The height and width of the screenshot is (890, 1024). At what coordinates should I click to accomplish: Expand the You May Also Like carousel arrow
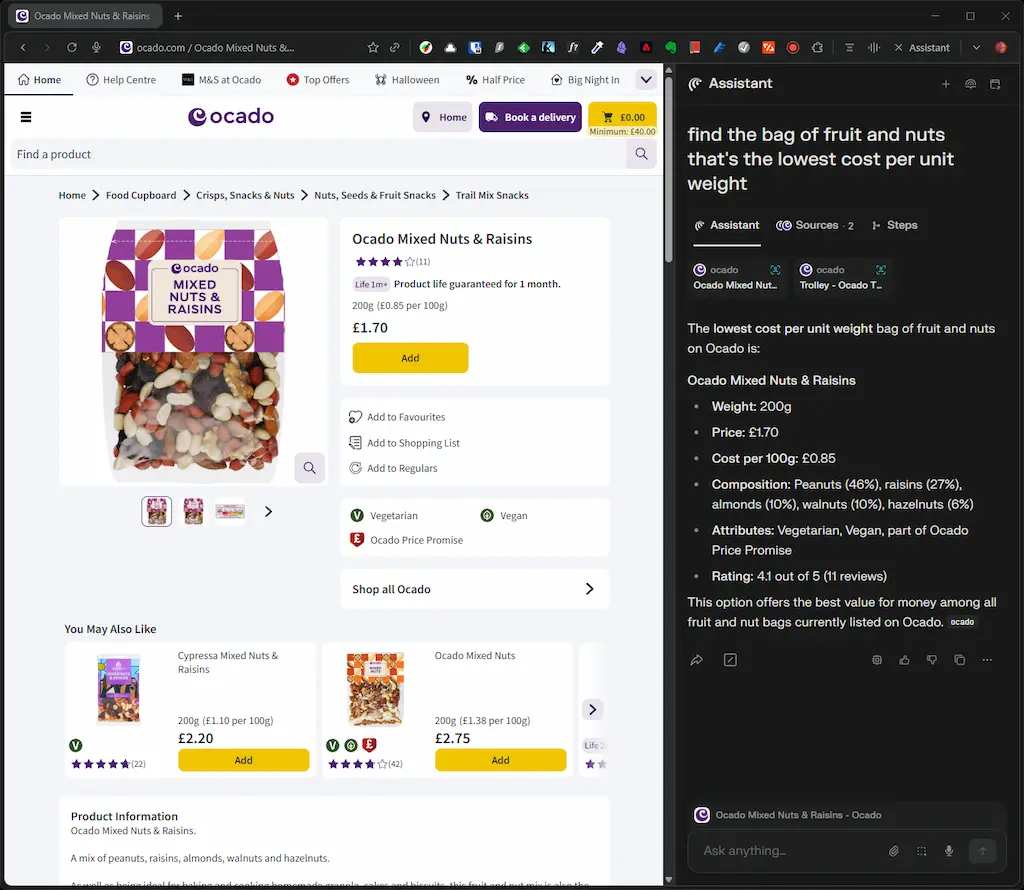592,709
